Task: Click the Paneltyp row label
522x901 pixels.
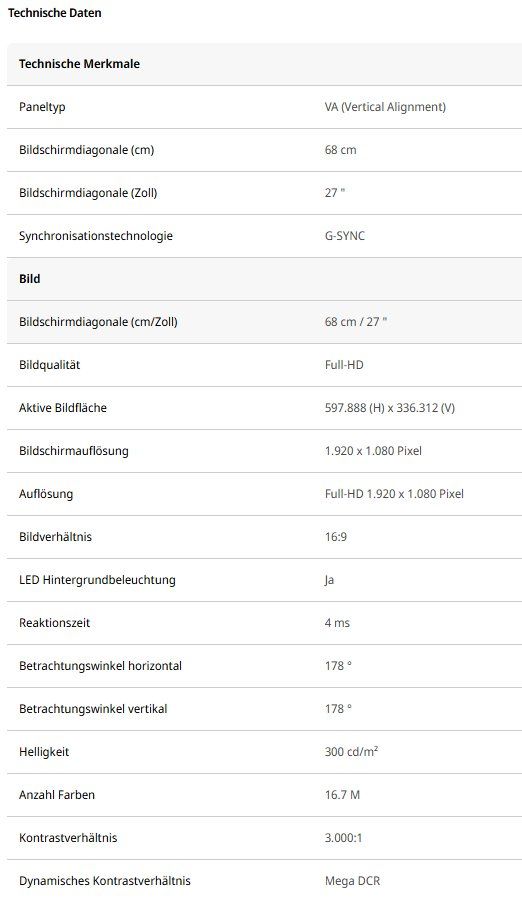Action: (x=42, y=107)
